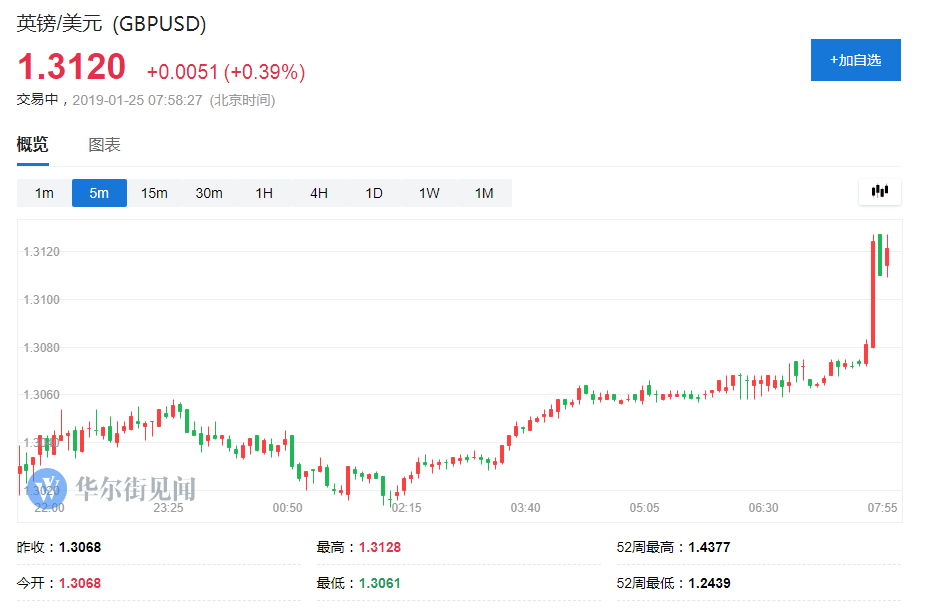Show the daily 1D chart
This screenshot has width=928, height=608.
point(374,193)
